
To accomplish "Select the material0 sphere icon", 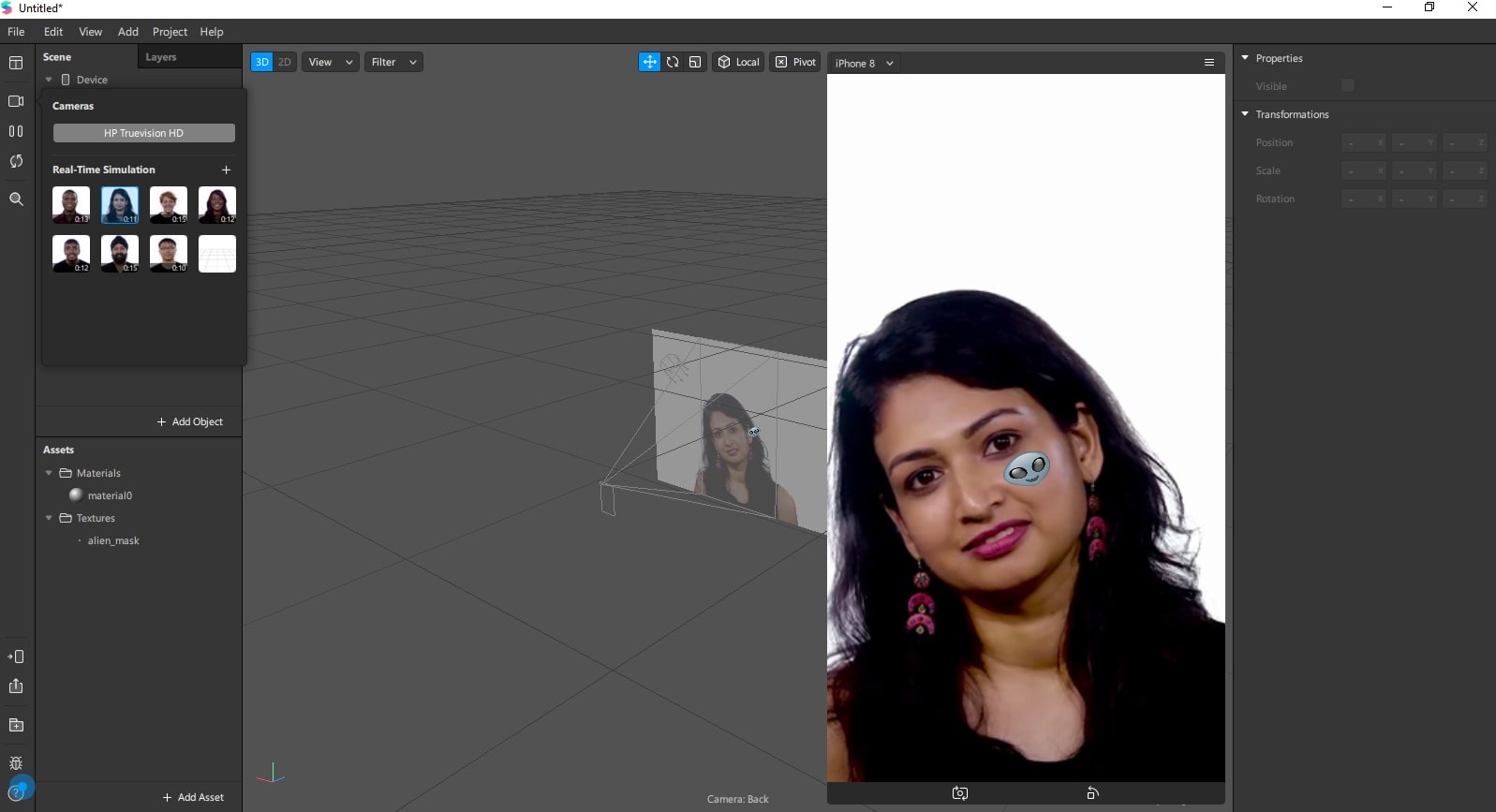I will pyautogui.click(x=76, y=495).
